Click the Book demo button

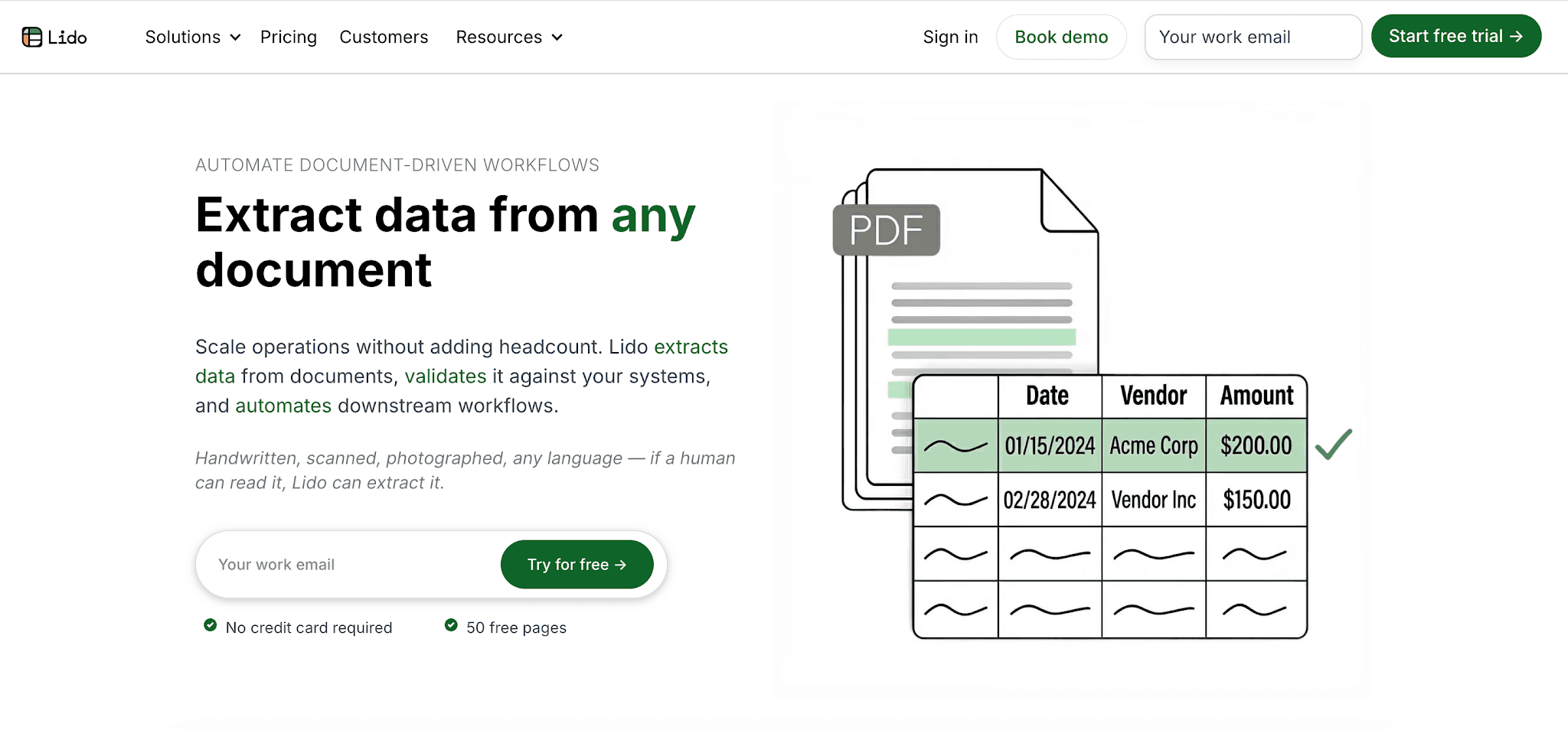(x=1061, y=37)
